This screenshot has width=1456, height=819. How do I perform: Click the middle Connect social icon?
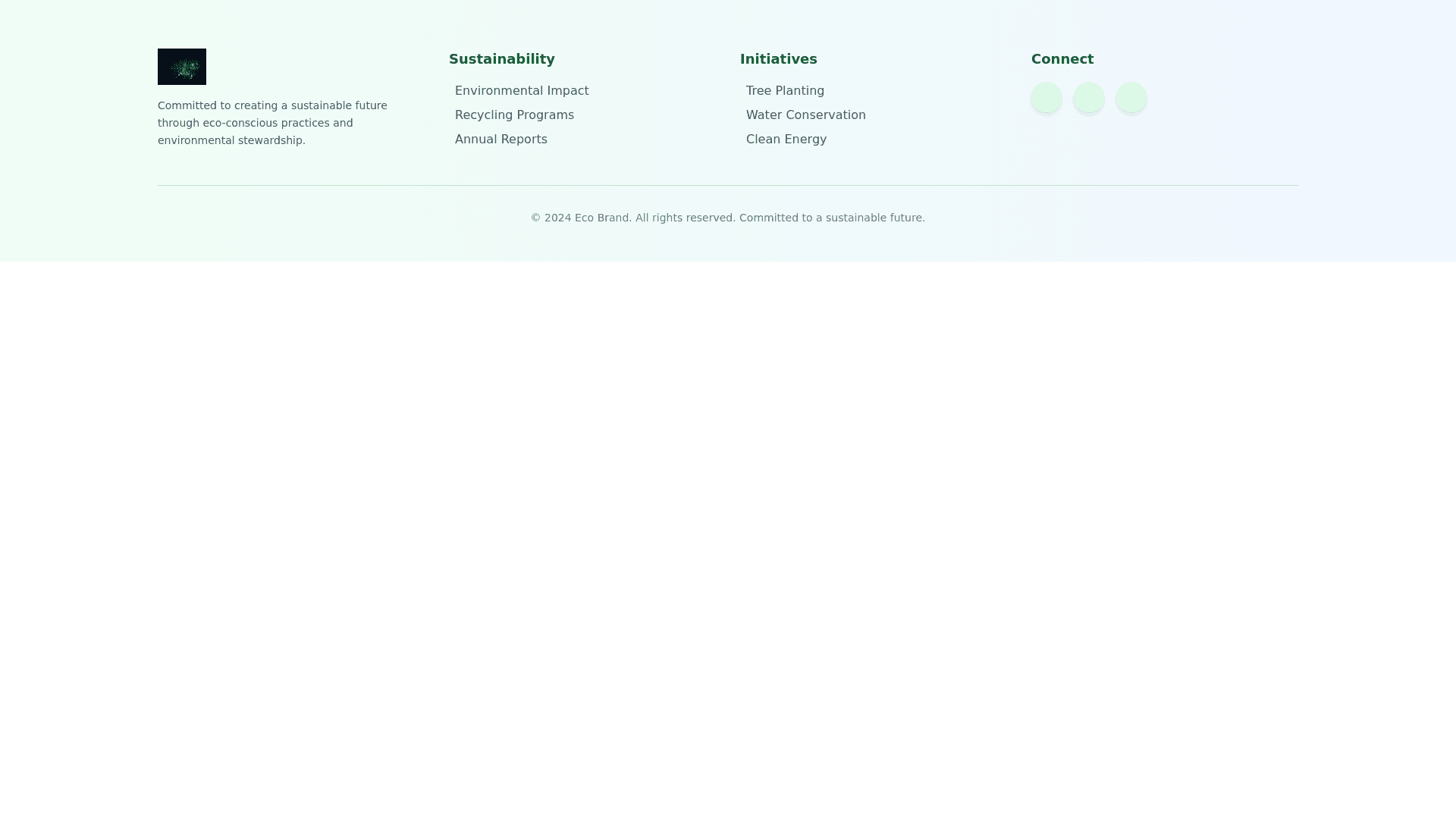tap(1089, 98)
